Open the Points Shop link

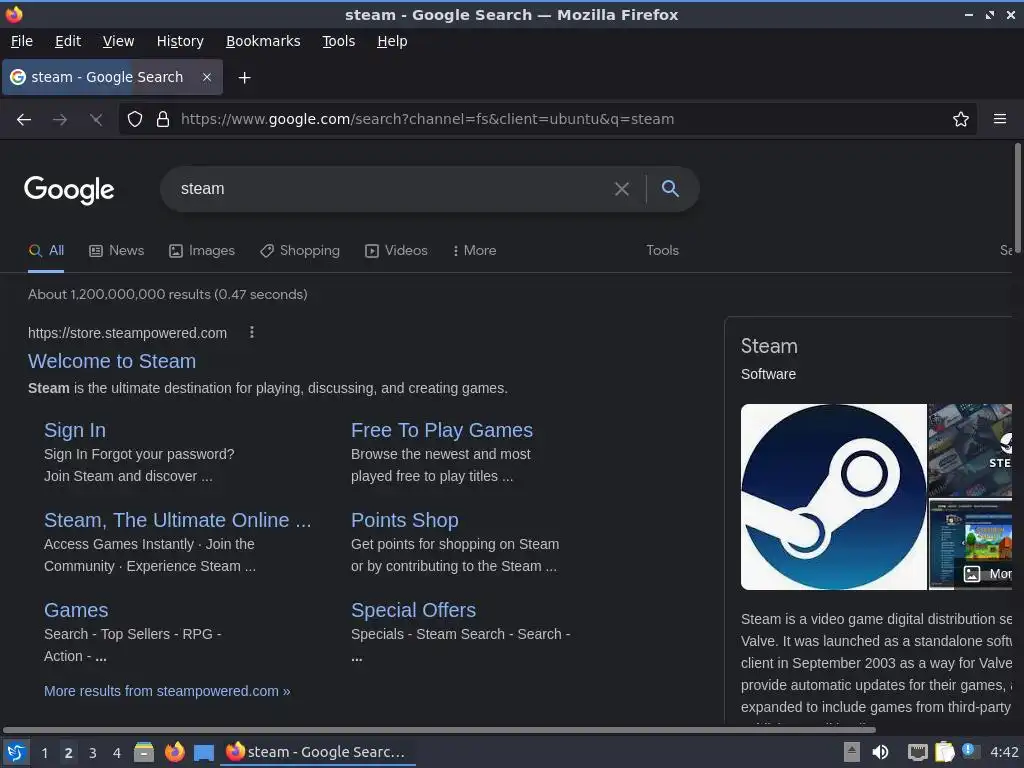click(x=404, y=520)
